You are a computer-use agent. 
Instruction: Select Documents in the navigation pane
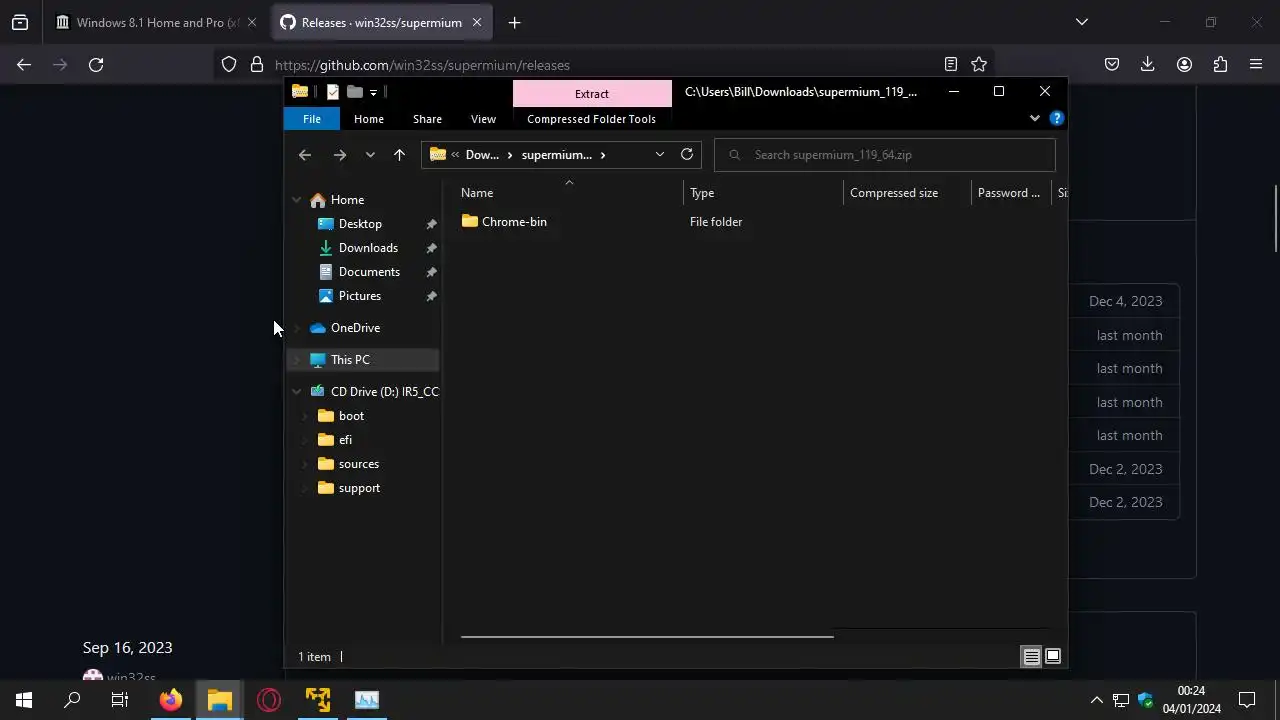coord(369,272)
